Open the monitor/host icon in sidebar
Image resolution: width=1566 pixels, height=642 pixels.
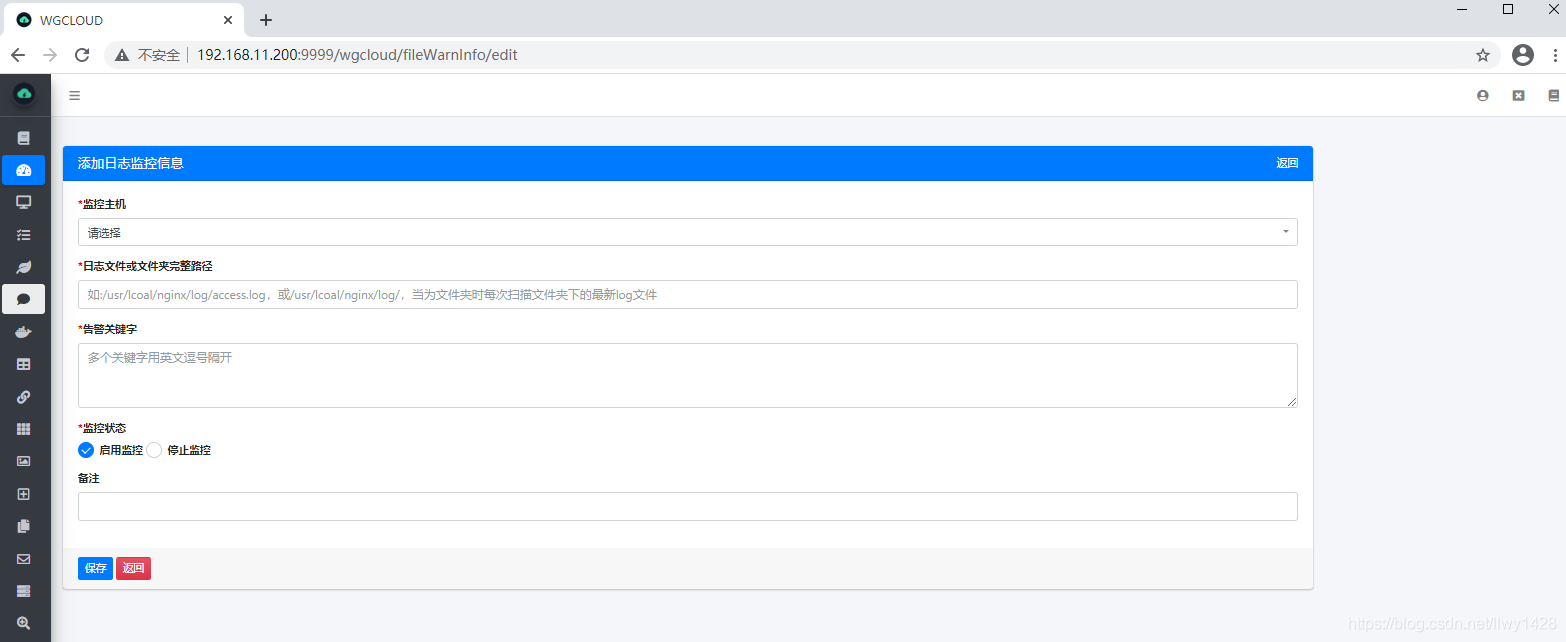click(x=24, y=202)
